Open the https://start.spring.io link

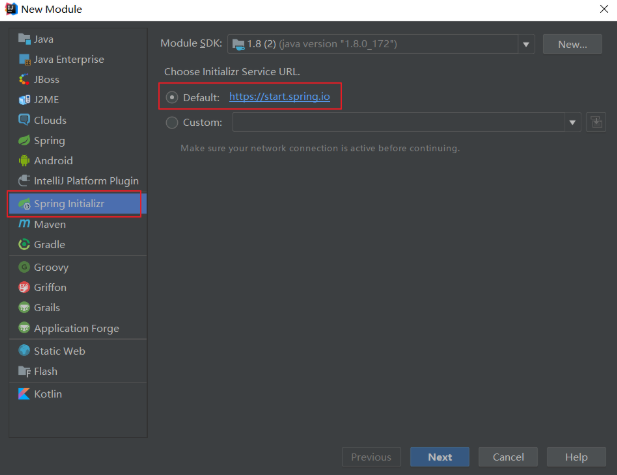coord(279,97)
